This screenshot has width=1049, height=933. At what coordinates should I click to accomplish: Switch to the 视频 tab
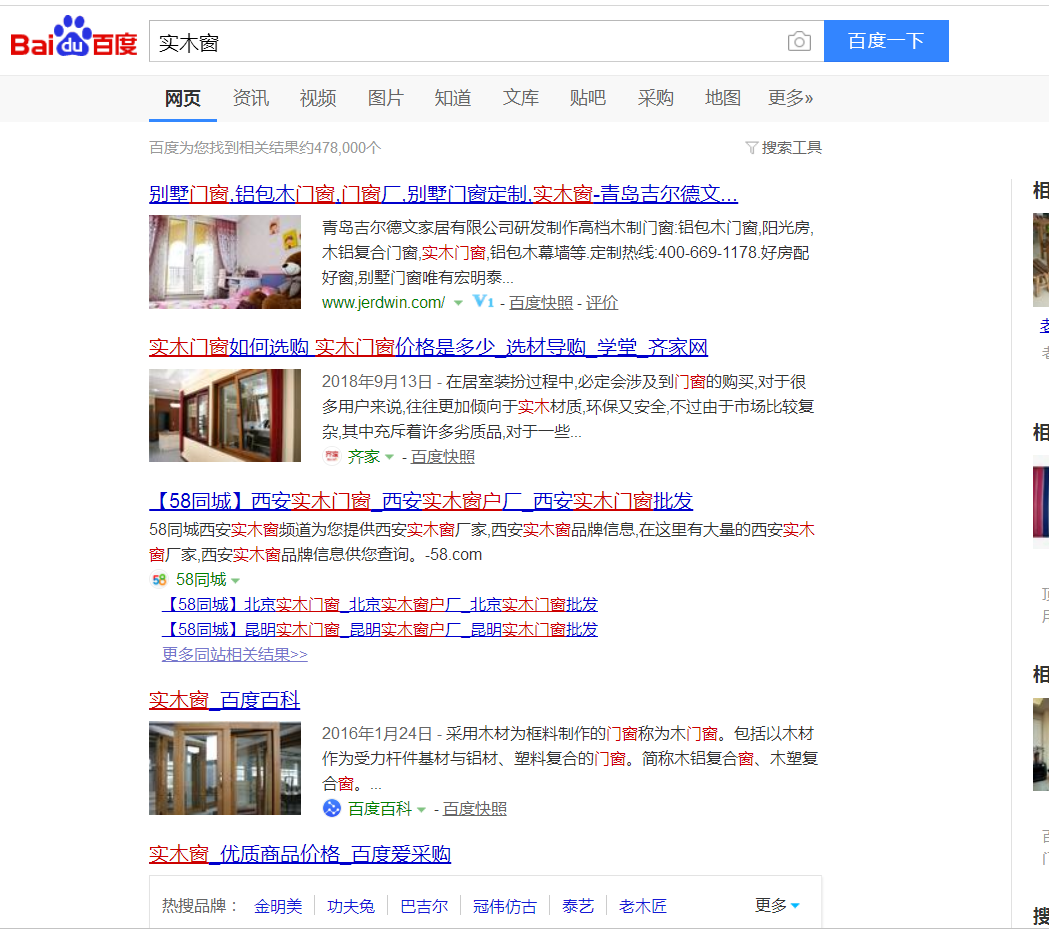tap(318, 98)
